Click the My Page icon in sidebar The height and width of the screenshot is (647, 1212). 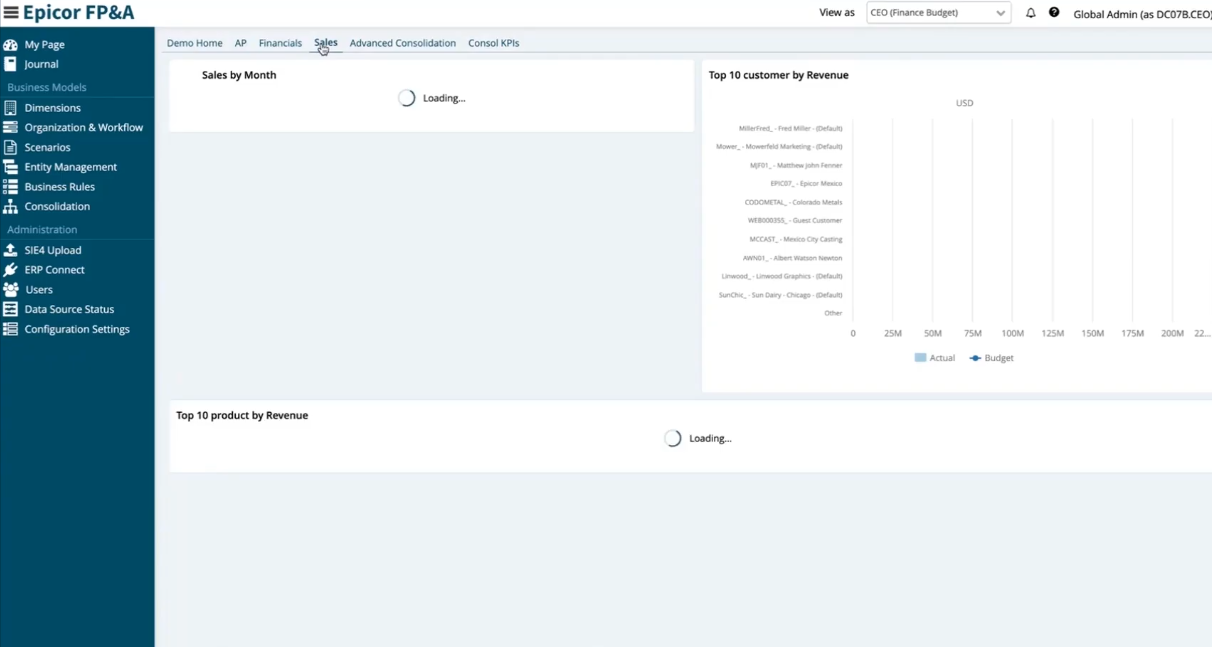click(x=10, y=45)
